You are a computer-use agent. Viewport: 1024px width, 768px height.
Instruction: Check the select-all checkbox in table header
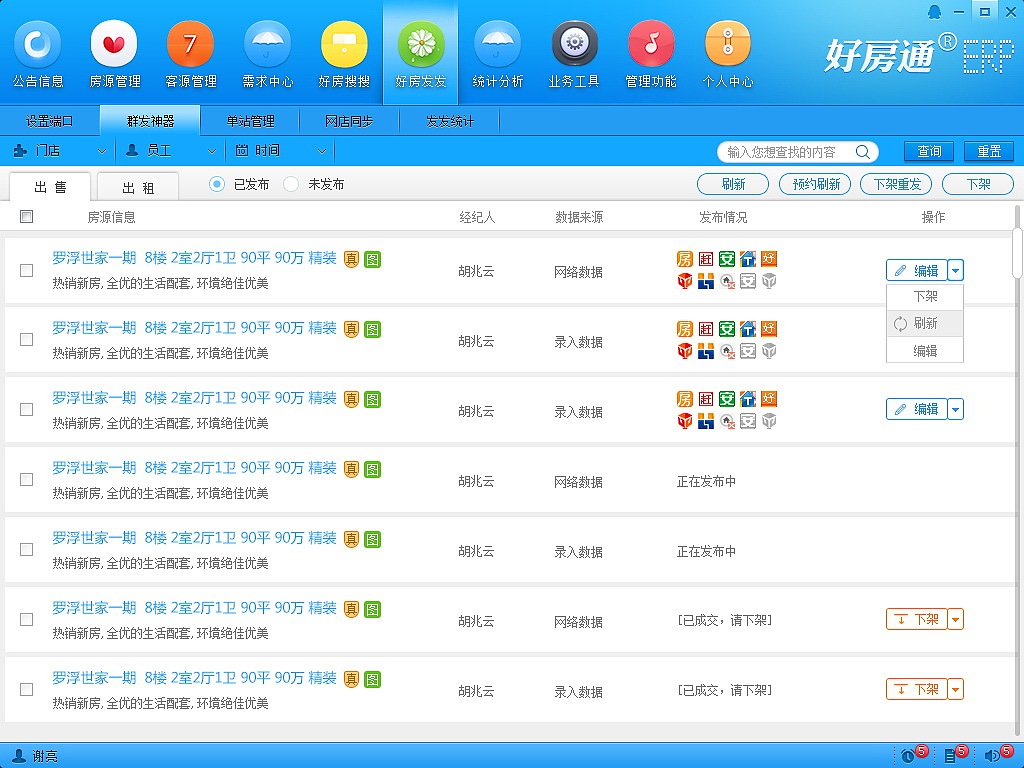(27, 217)
